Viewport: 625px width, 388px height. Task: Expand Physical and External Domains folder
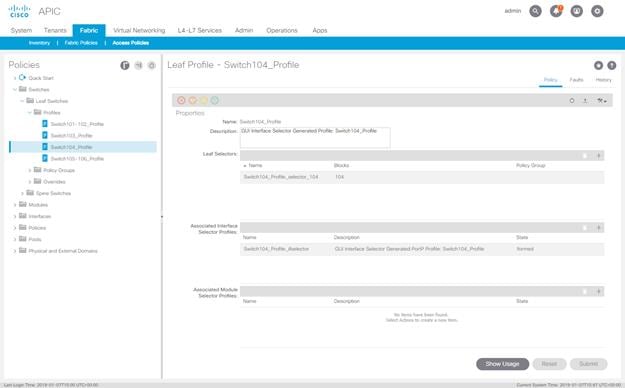pos(15,251)
